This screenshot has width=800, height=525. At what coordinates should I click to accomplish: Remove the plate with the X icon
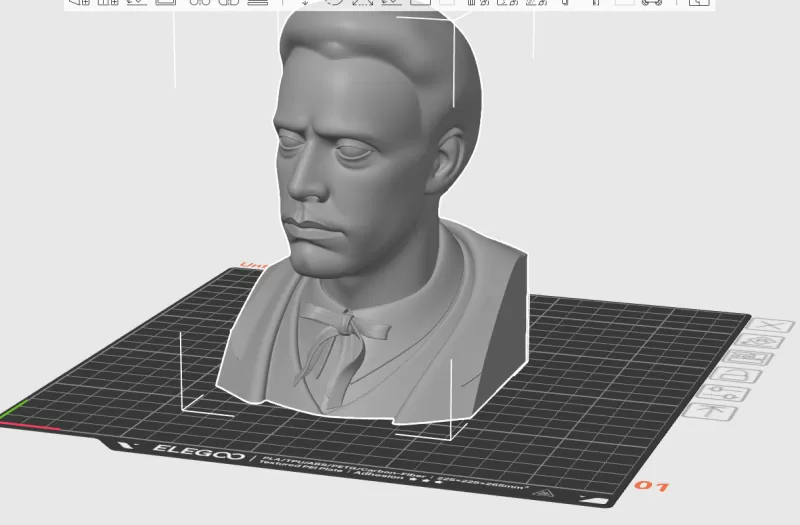tap(772, 326)
